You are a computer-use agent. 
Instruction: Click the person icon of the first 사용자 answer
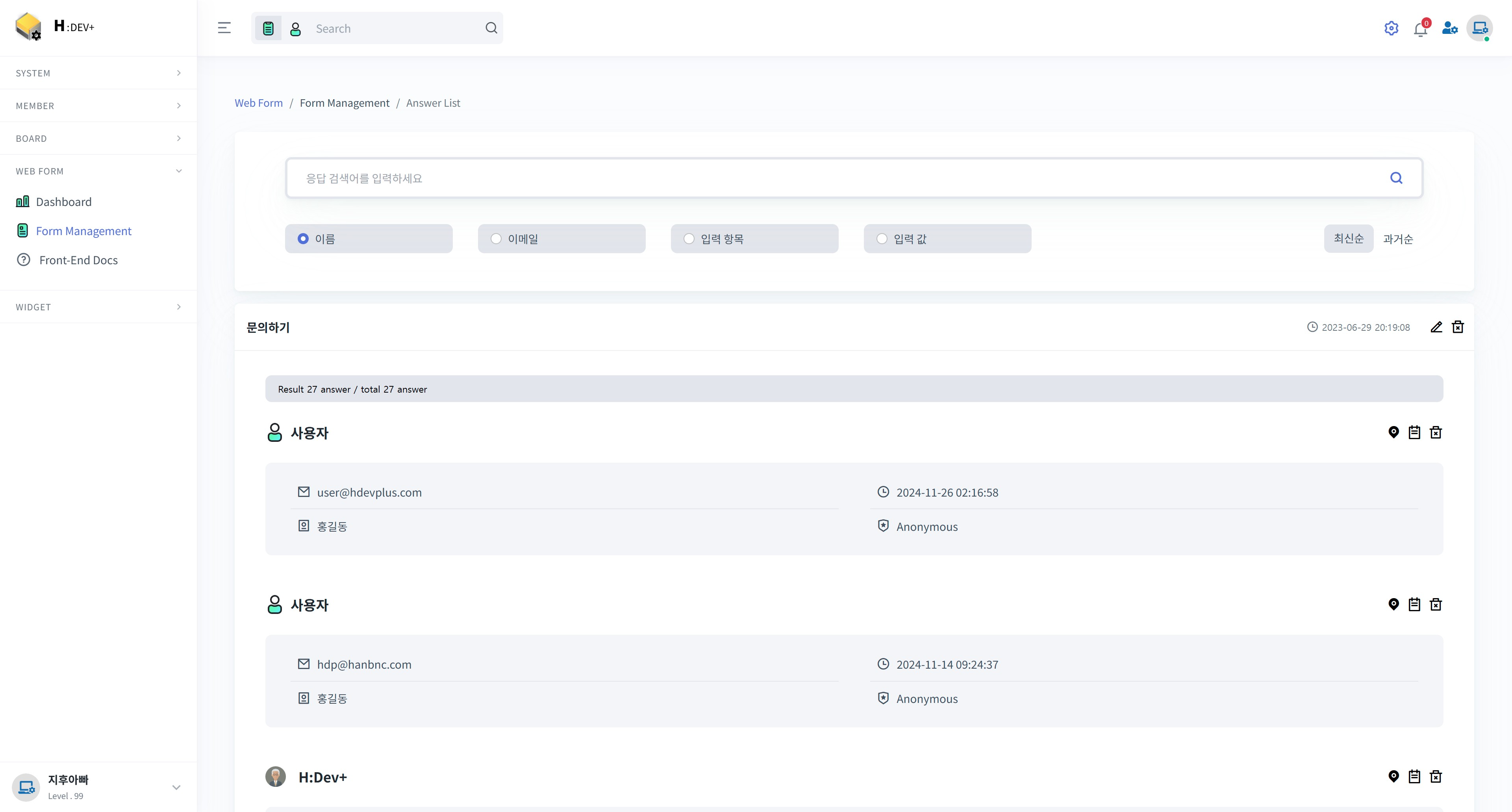(274, 432)
